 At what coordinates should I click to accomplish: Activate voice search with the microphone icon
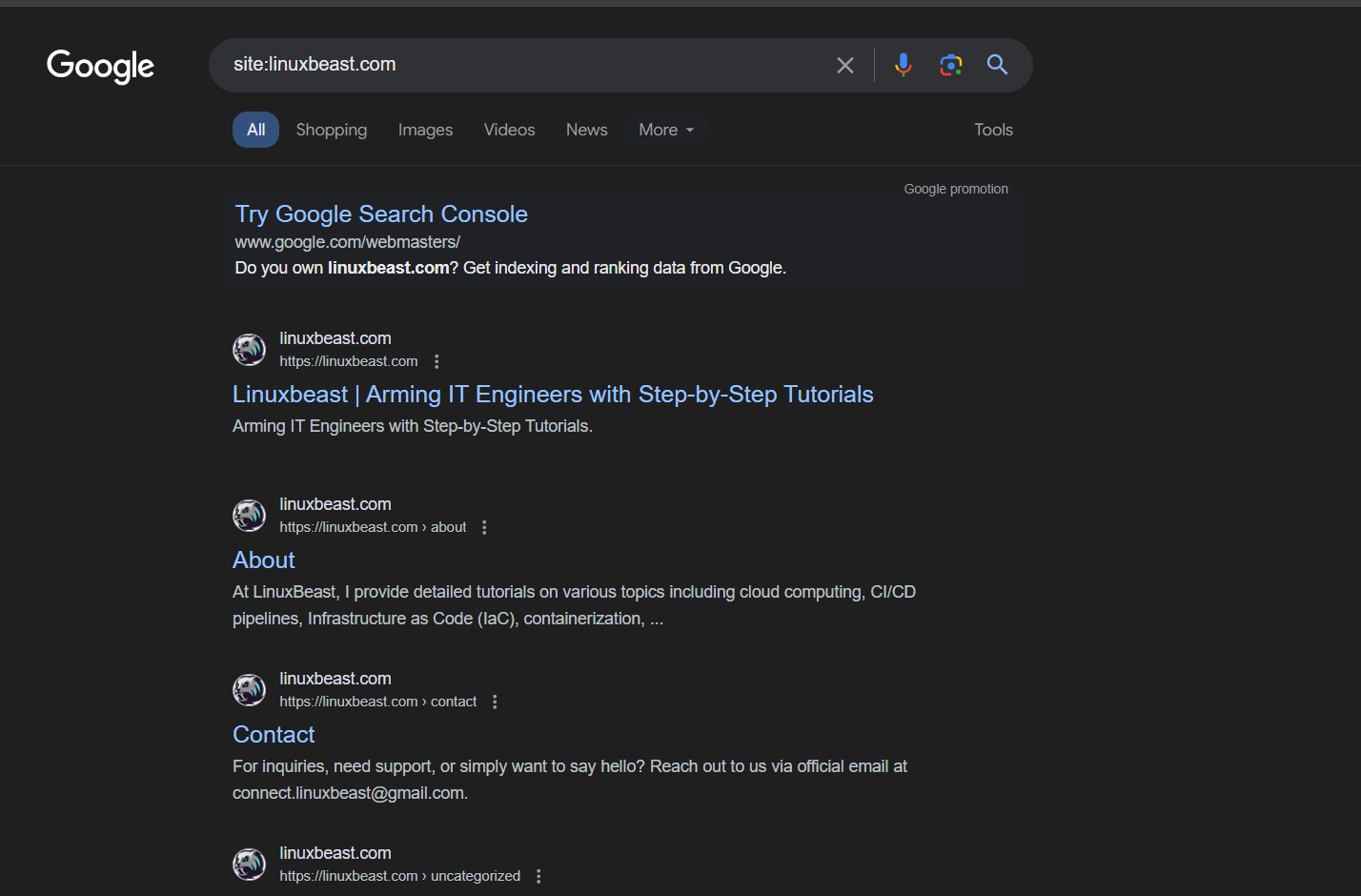tap(902, 65)
